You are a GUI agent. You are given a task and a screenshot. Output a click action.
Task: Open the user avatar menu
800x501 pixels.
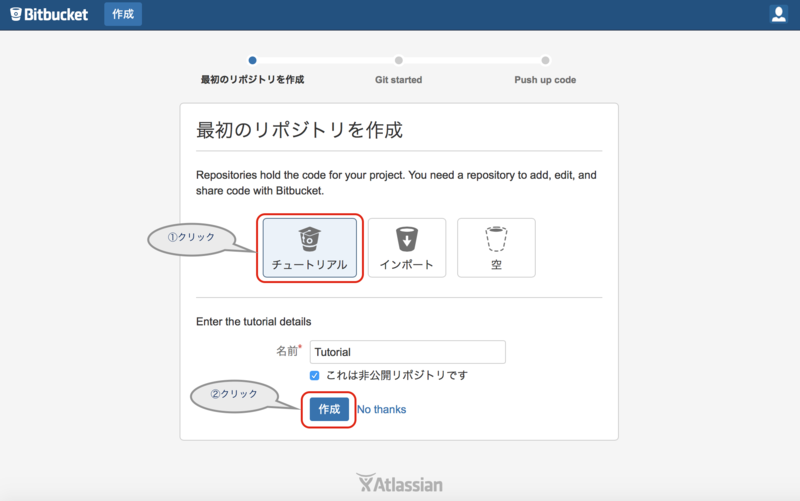[779, 14]
